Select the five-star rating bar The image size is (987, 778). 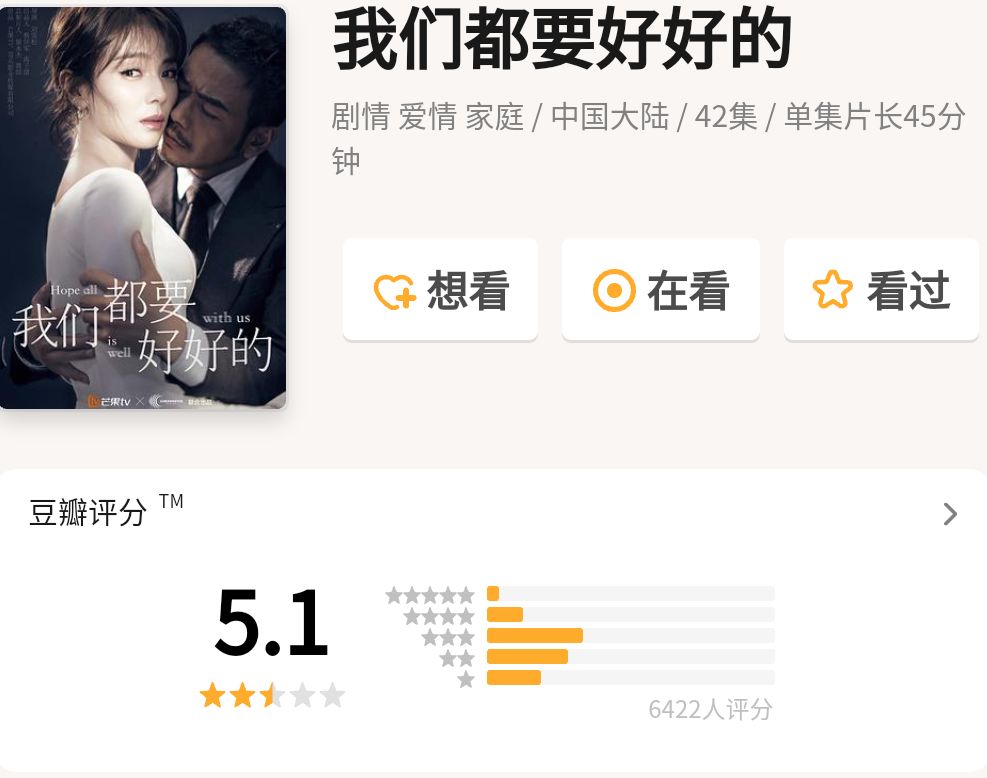(630, 594)
